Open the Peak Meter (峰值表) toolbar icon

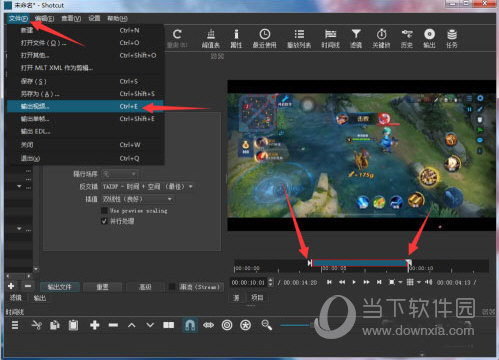(211, 39)
